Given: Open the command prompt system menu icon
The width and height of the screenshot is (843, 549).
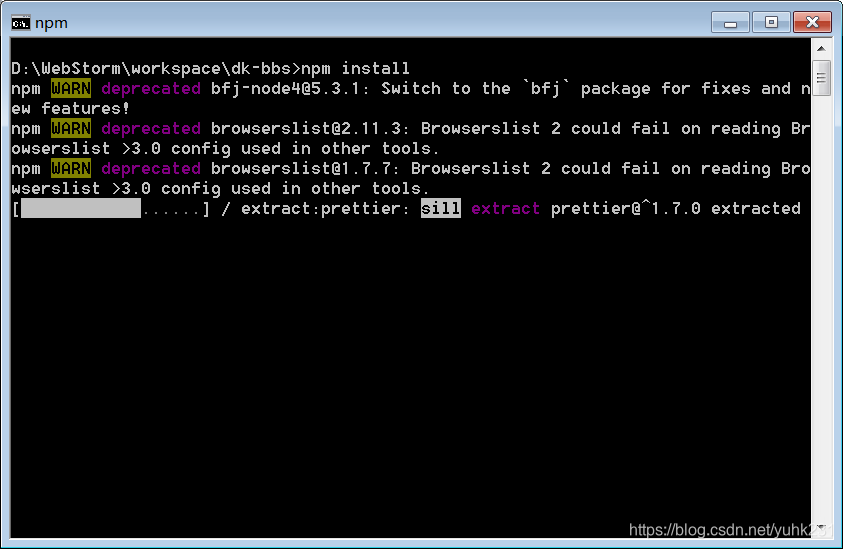Looking at the screenshot, I should tap(20, 23).
